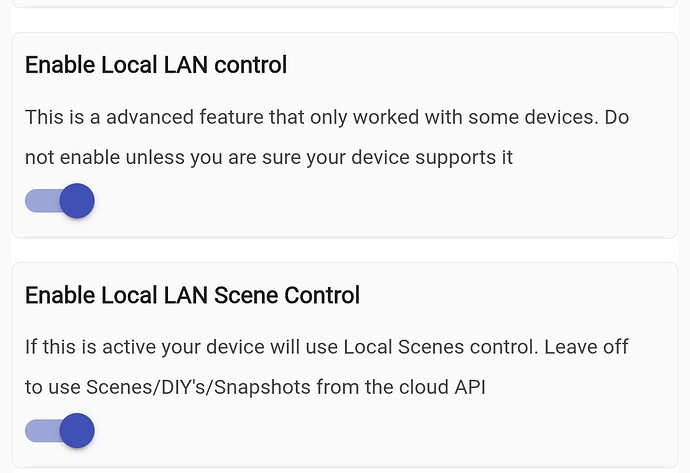Click the "not enable unless you are sure" line
Screen dimensions: 690x473
click(x=268, y=157)
